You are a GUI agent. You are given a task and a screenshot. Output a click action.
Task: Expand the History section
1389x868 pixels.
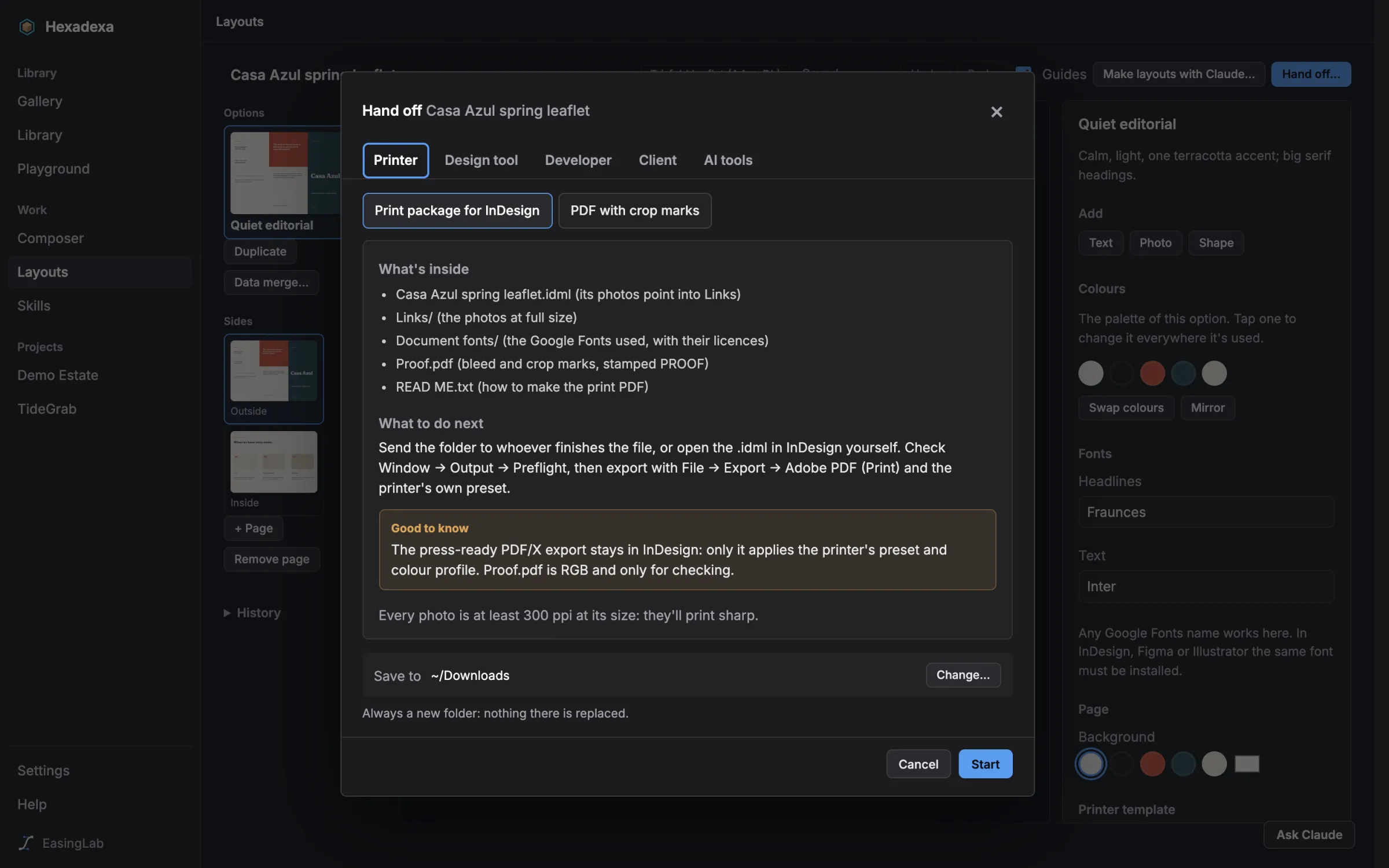252,612
